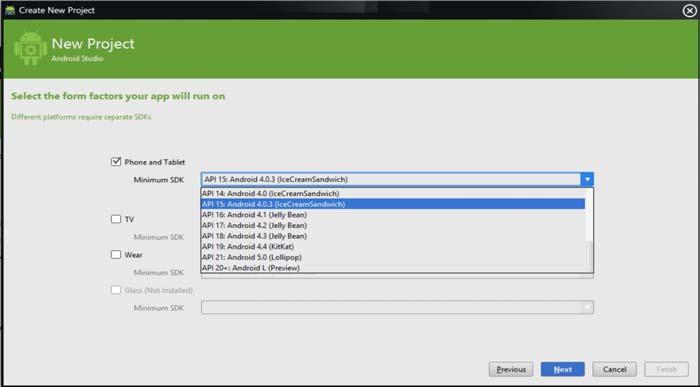Click the Wear label text

point(133,255)
